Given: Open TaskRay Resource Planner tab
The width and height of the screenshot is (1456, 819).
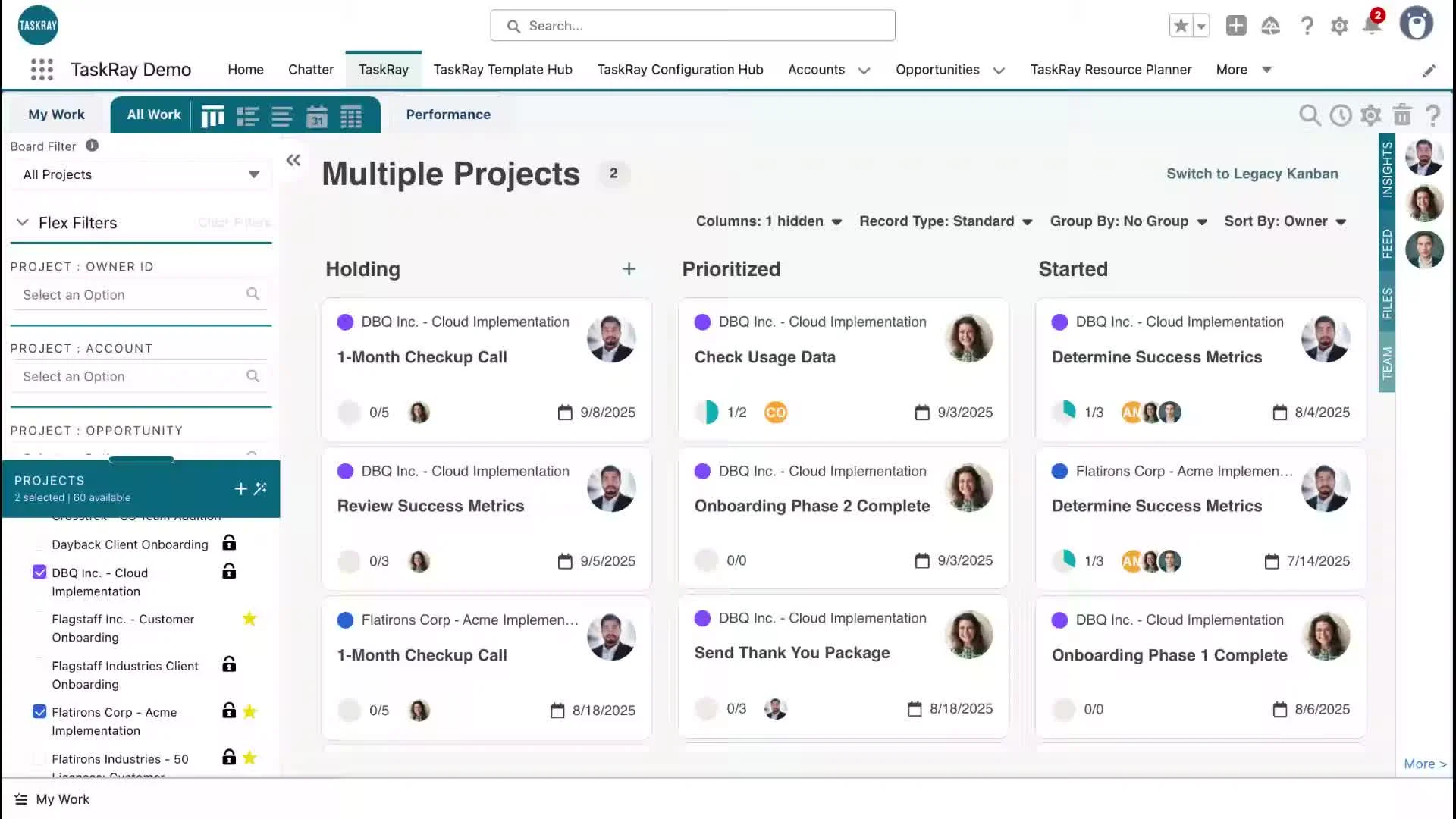Looking at the screenshot, I should [1111, 70].
